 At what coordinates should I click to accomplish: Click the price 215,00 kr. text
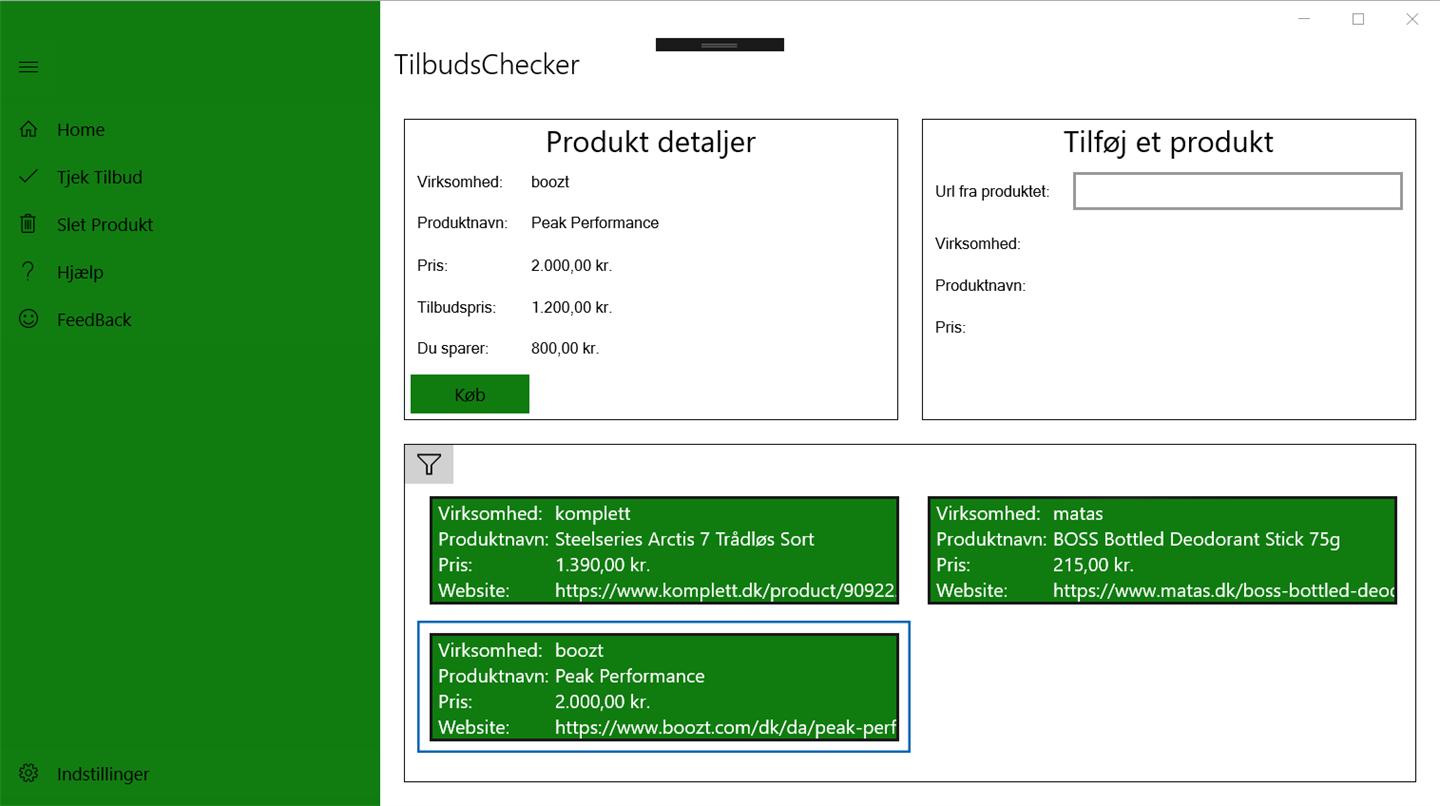tap(1093, 565)
